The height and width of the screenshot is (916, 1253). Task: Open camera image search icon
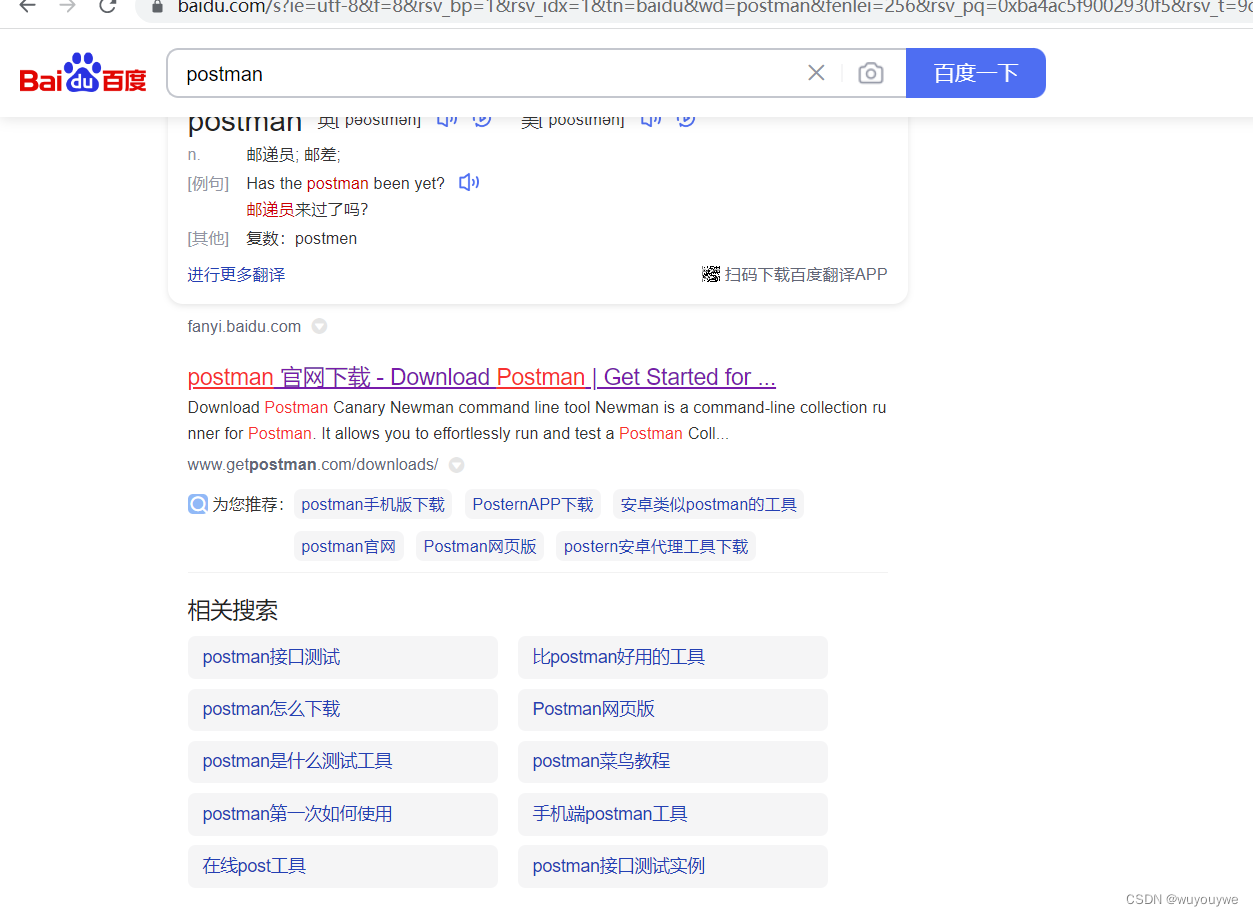[871, 73]
